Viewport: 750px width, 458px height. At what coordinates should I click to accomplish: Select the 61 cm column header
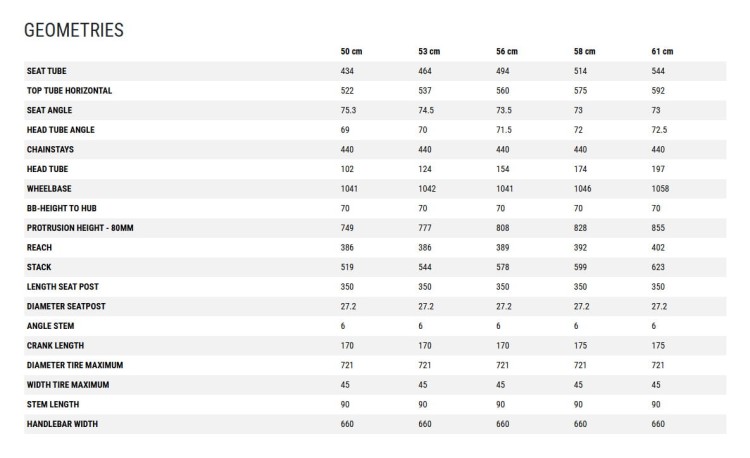[662, 51]
